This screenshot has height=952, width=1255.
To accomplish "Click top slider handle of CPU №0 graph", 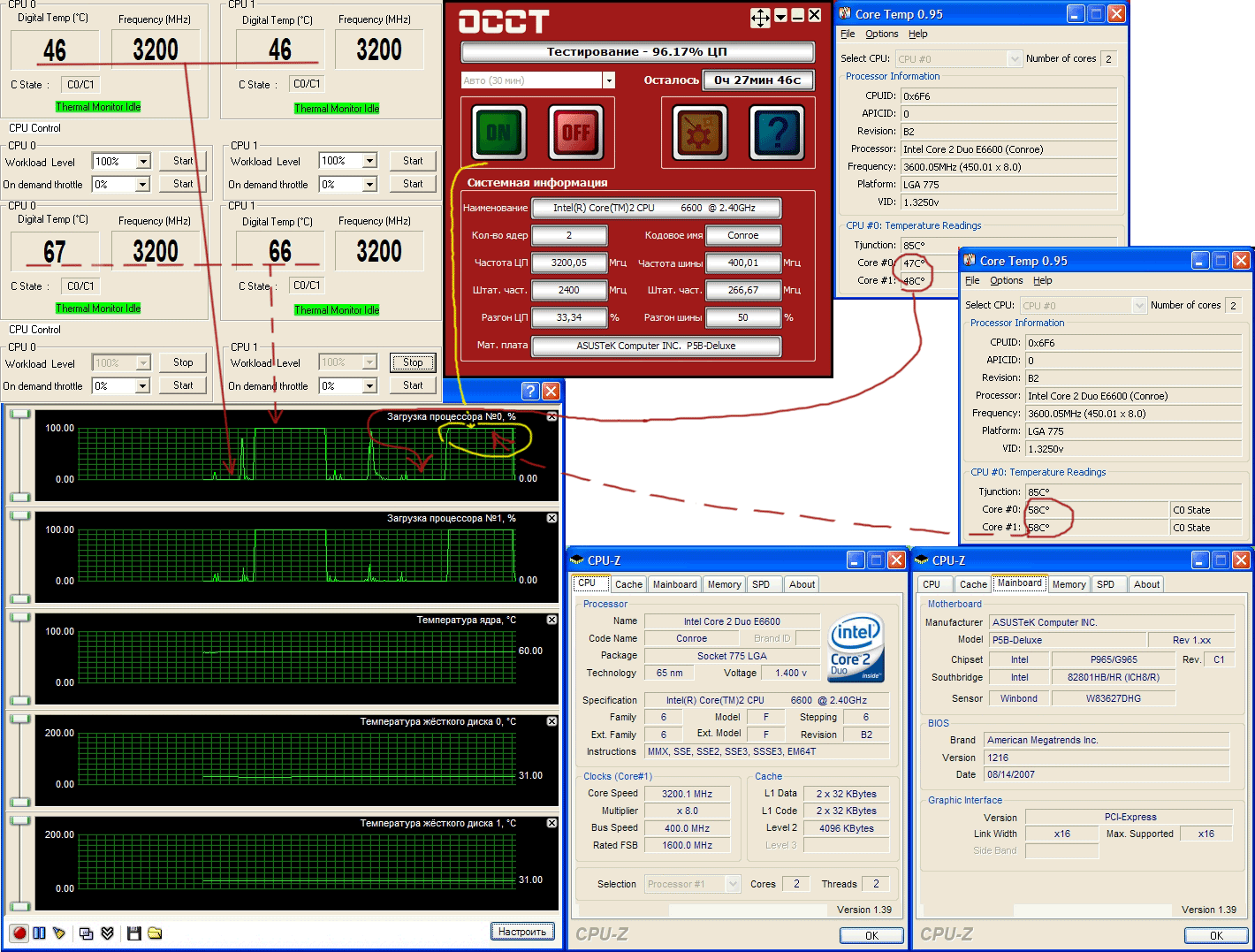I will pyautogui.click(x=19, y=415).
